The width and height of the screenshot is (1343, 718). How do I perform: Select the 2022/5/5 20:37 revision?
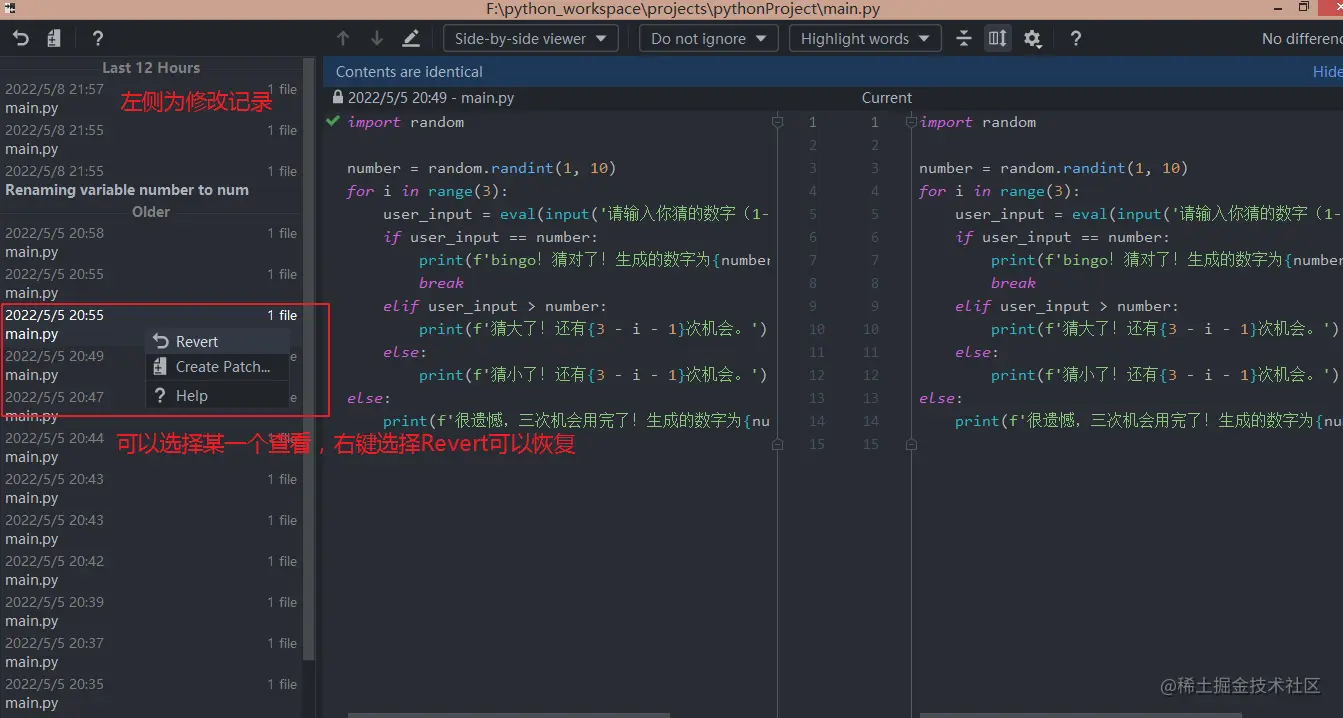(151, 652)
